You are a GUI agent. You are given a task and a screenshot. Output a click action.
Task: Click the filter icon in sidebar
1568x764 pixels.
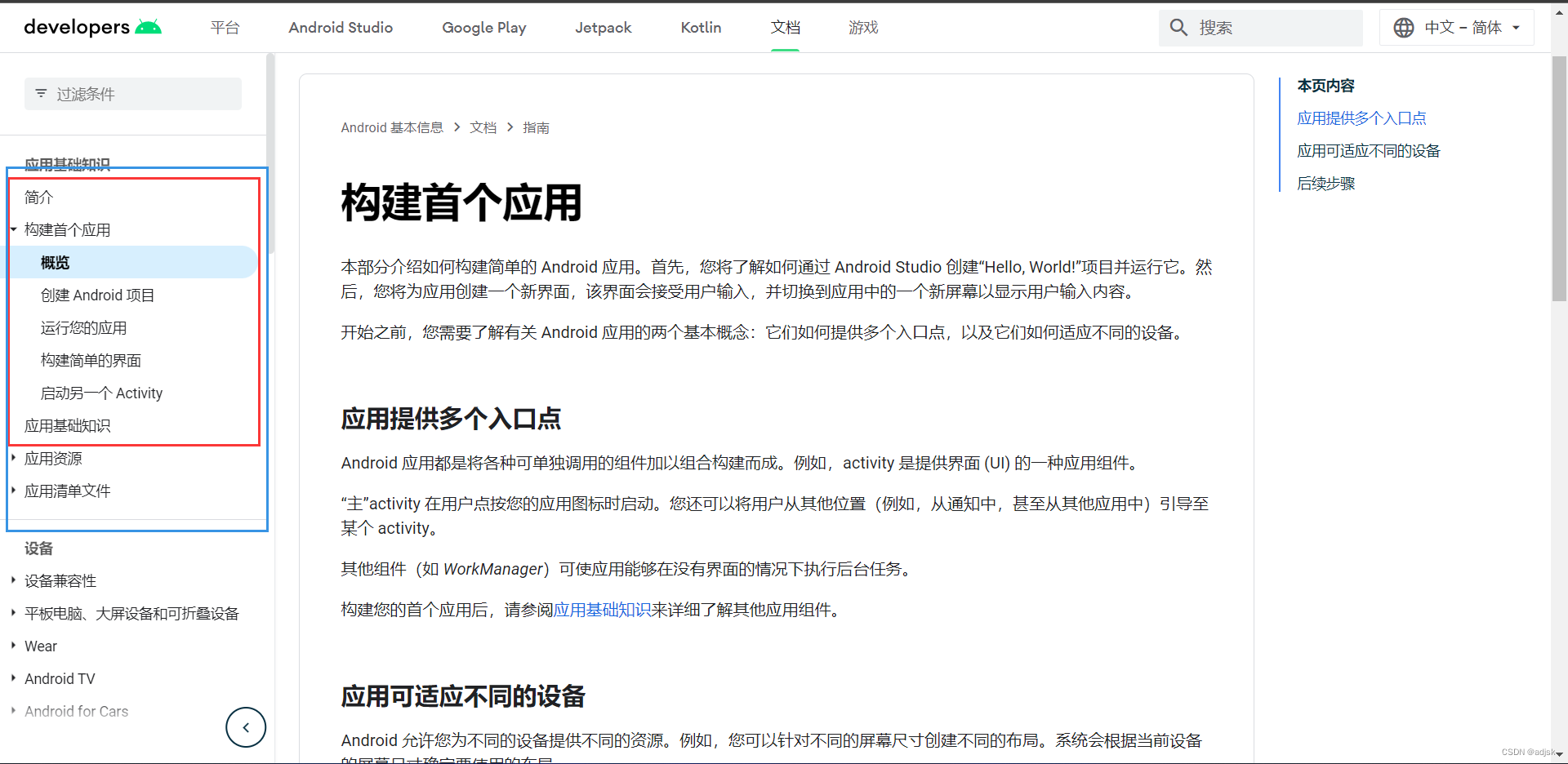click(41, 94)
